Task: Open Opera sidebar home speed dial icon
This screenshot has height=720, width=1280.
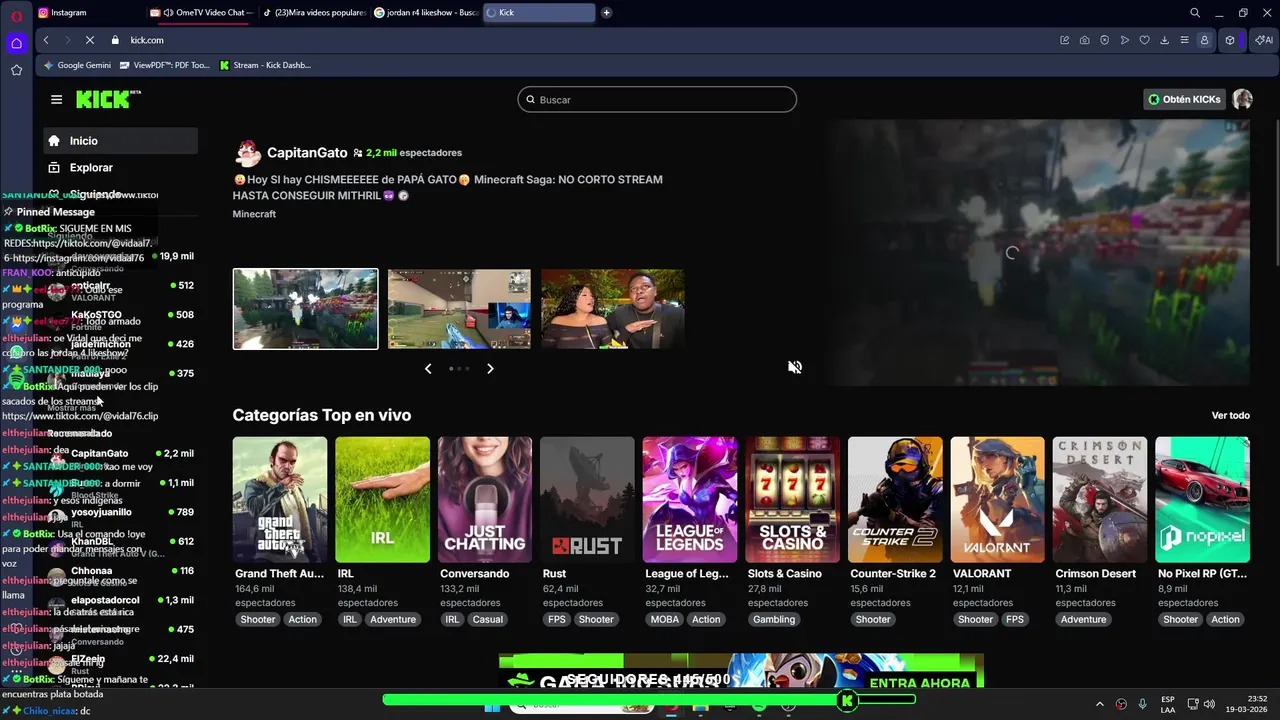Action: coord(16,43)
